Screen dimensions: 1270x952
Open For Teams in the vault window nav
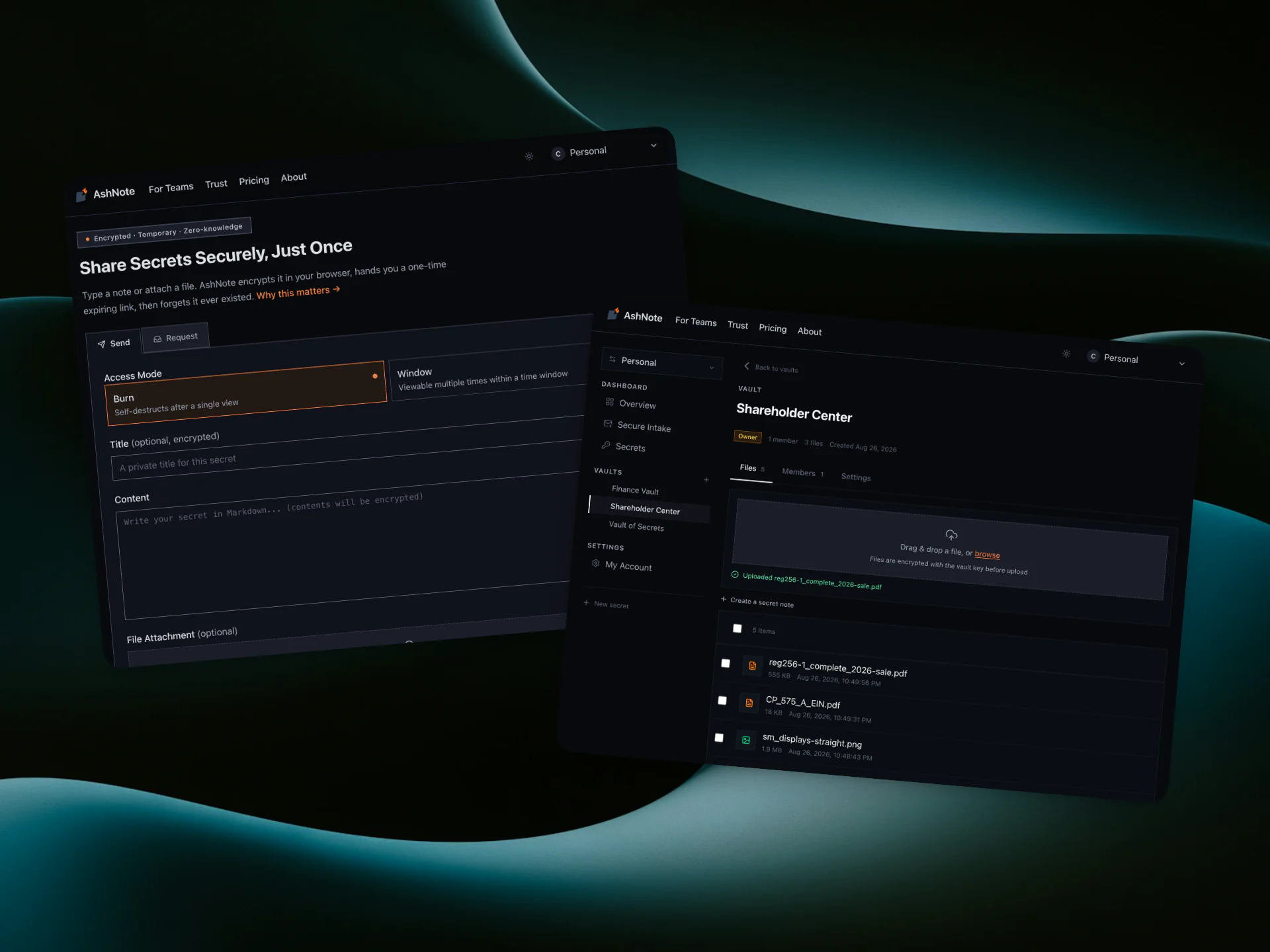[x=696, y=321]
